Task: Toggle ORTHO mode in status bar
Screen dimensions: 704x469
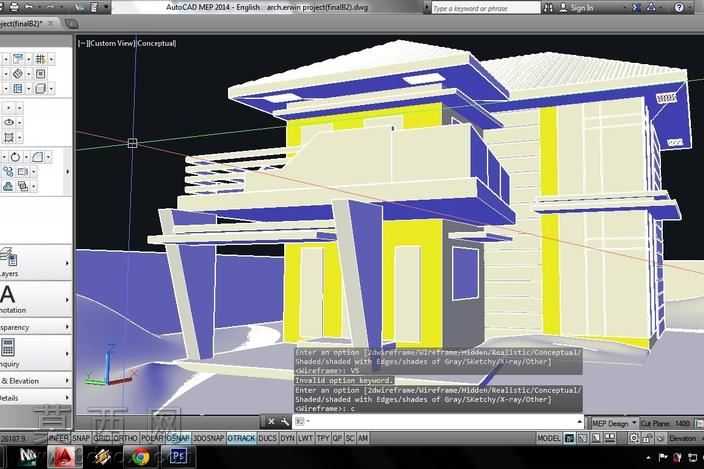Action: (x=125, y=438)
